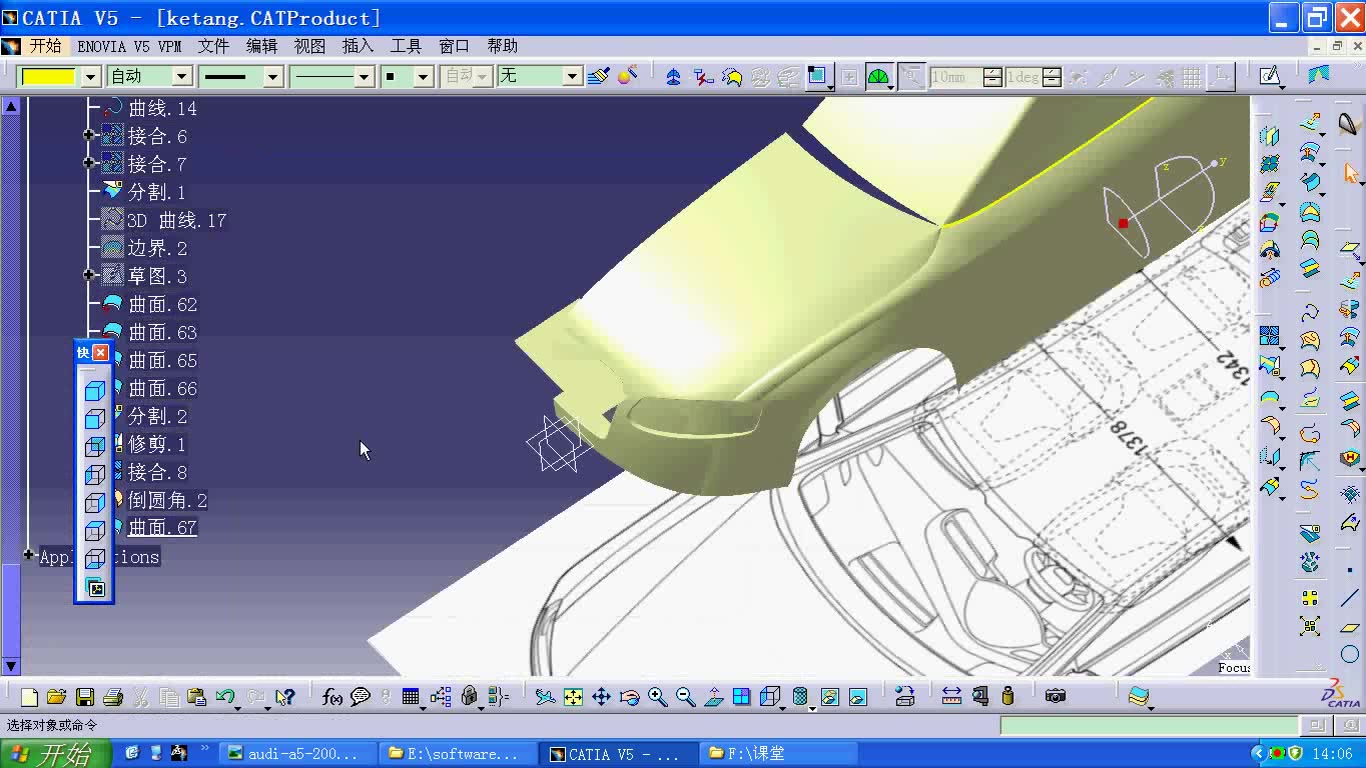Open the 视图 menu

310,46
